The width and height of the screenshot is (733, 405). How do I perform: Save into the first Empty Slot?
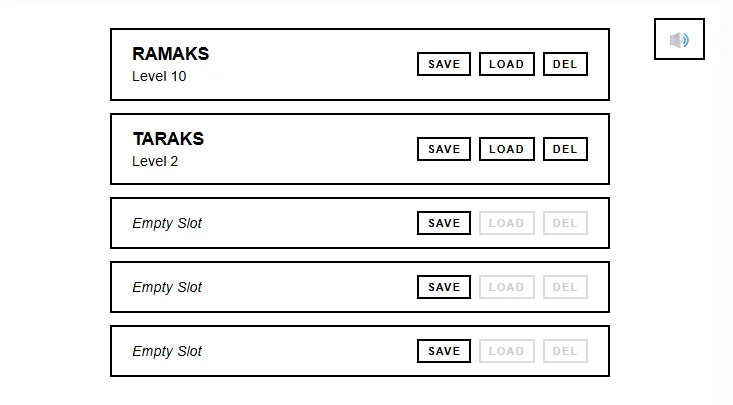click(x=444, y=223)
